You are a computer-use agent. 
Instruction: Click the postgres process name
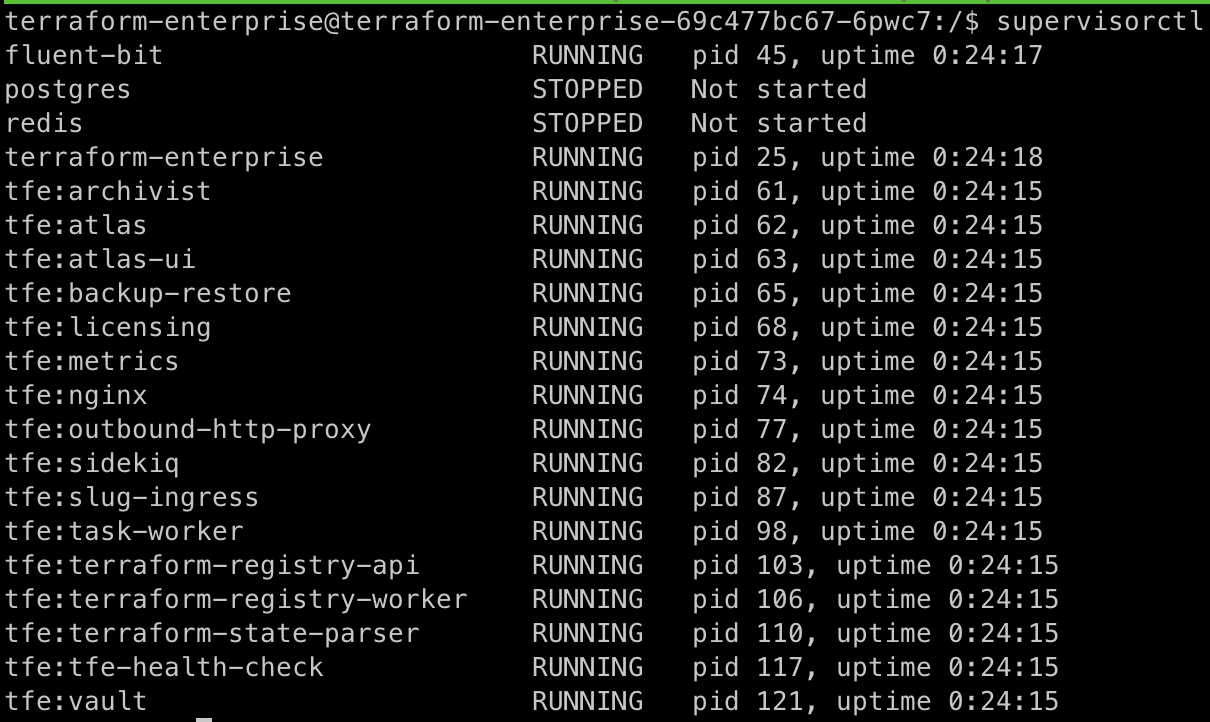[x=68, y=89]
